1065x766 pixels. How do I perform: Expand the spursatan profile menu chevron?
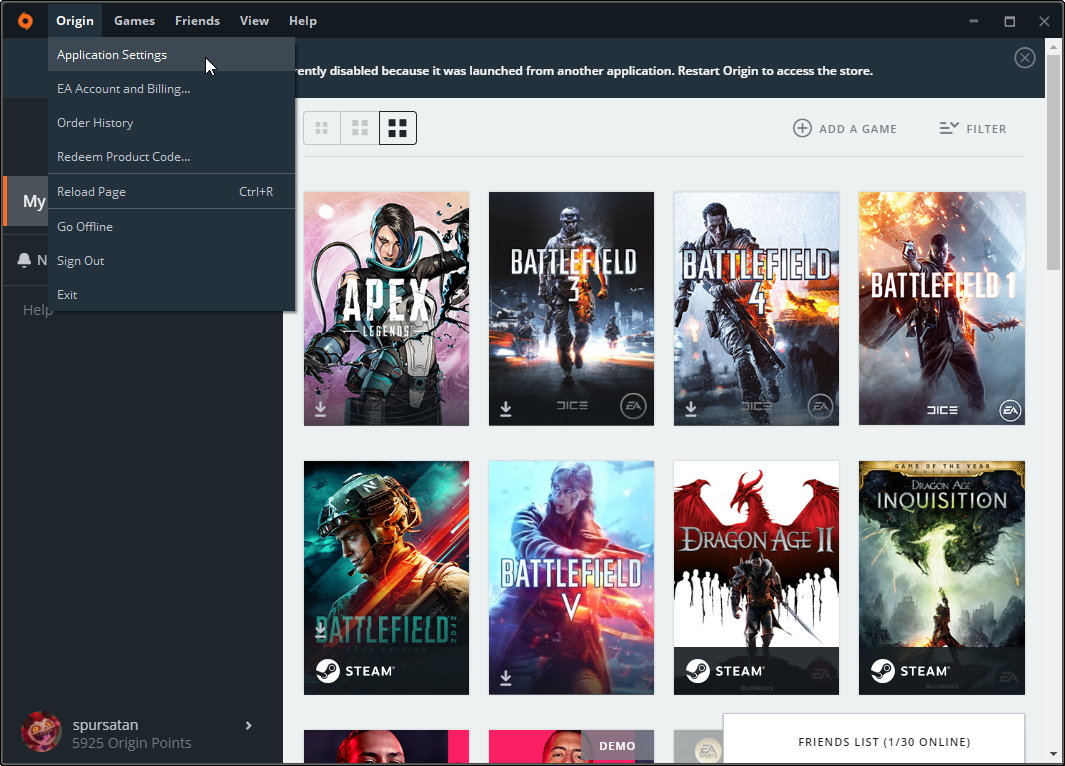coord(249,725)
